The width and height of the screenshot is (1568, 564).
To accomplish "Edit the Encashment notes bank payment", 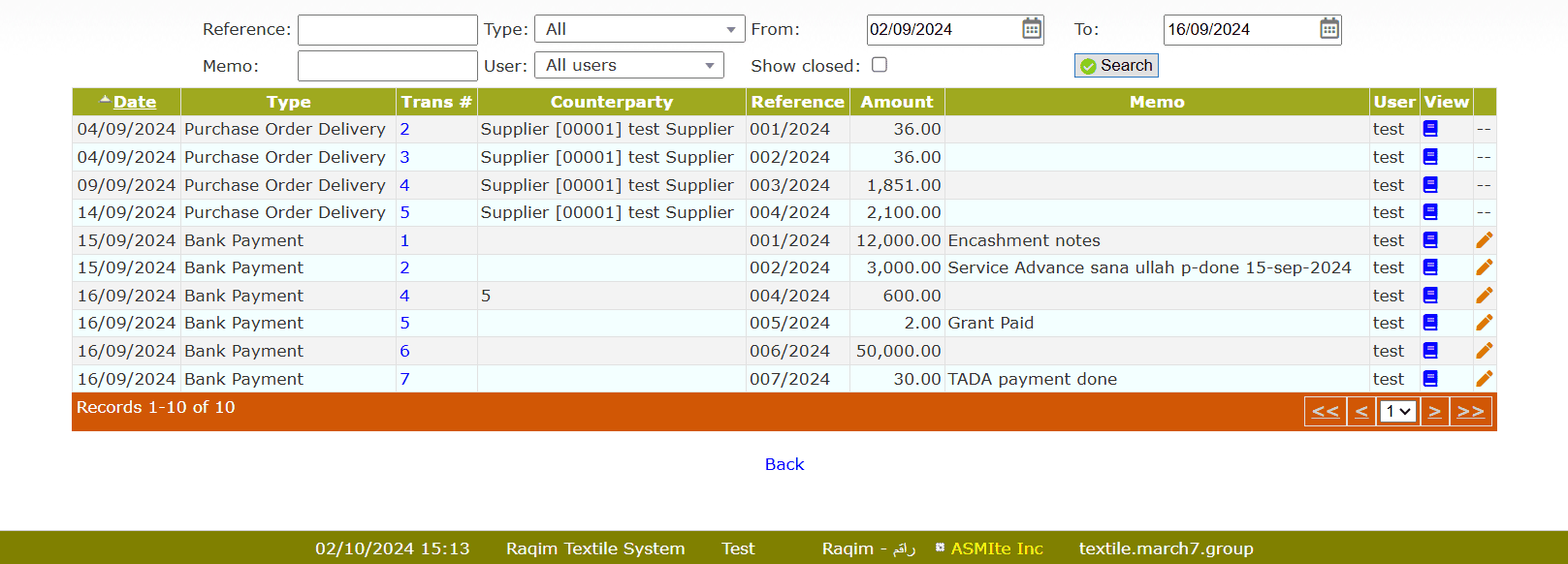I will coord(1484,240).
